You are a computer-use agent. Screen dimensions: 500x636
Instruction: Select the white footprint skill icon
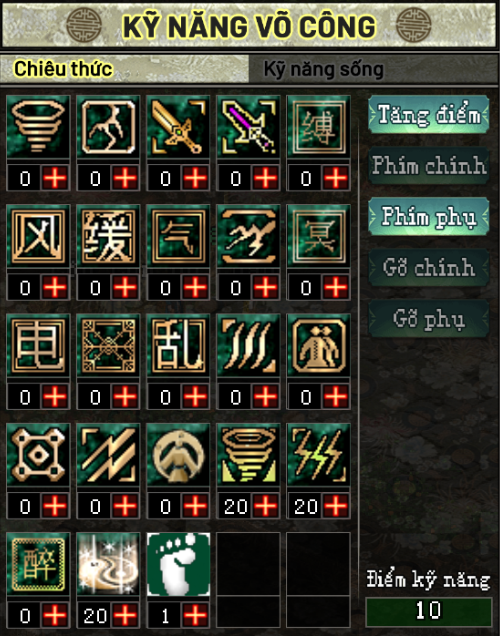pos(178,564)
